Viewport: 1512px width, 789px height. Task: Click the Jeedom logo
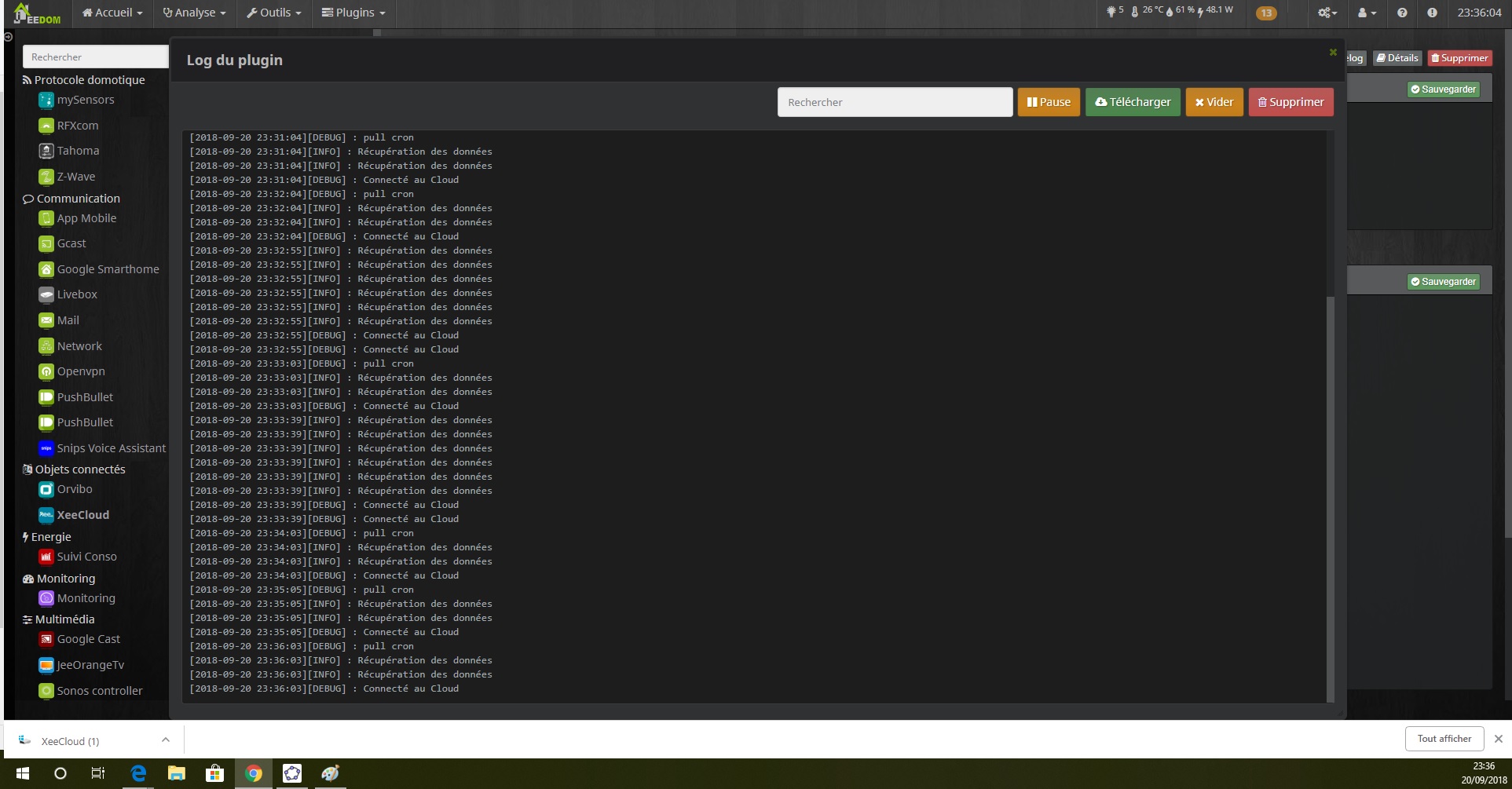36,13
